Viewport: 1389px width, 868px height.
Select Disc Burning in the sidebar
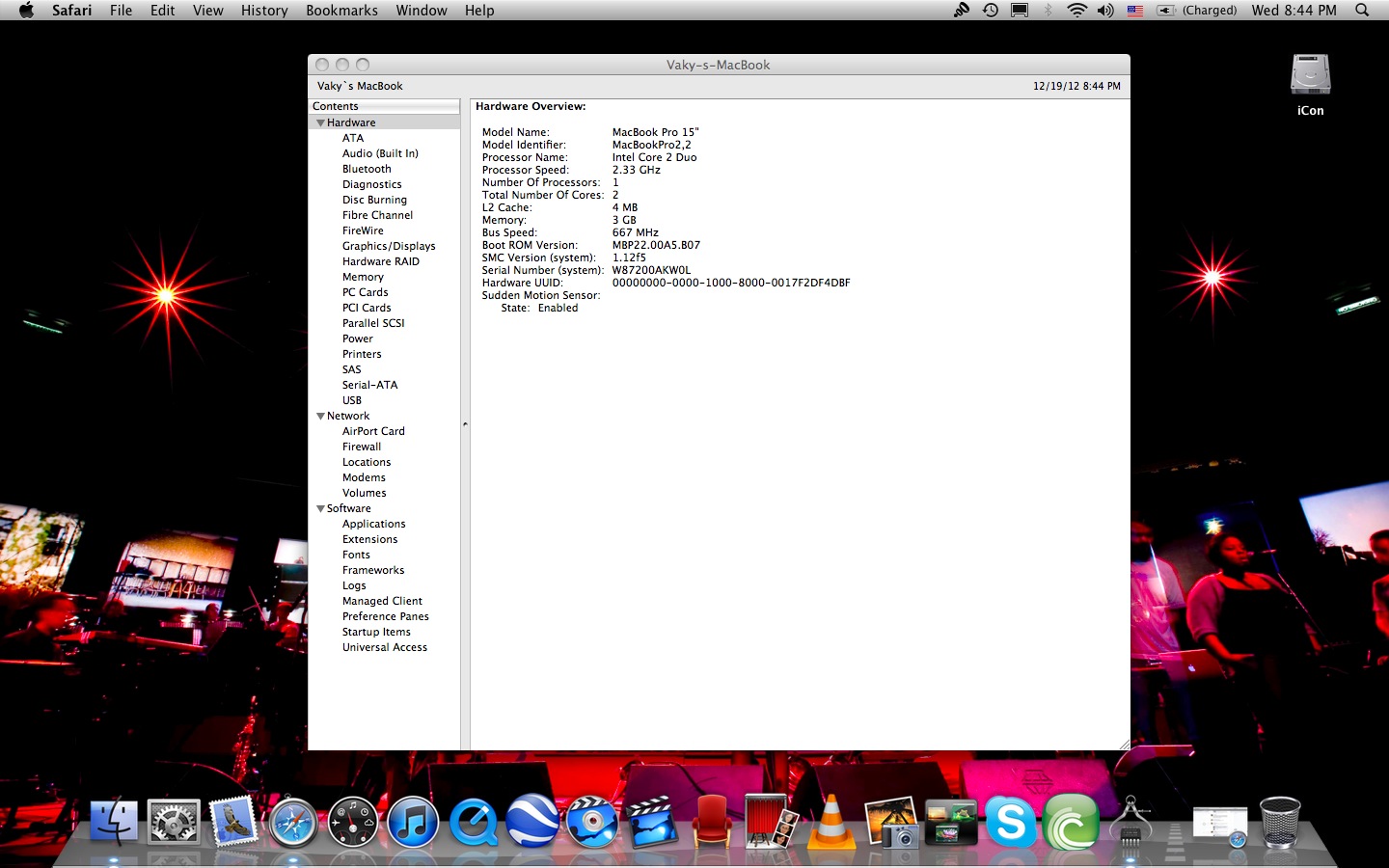tap(374, 200)
